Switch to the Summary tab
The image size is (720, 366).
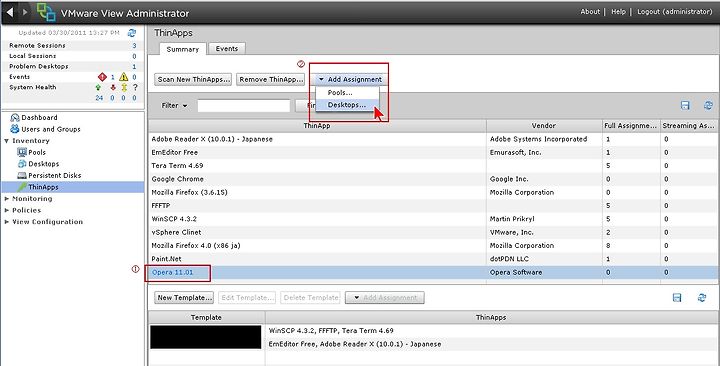pyautogui.click(x=182, y=49)
